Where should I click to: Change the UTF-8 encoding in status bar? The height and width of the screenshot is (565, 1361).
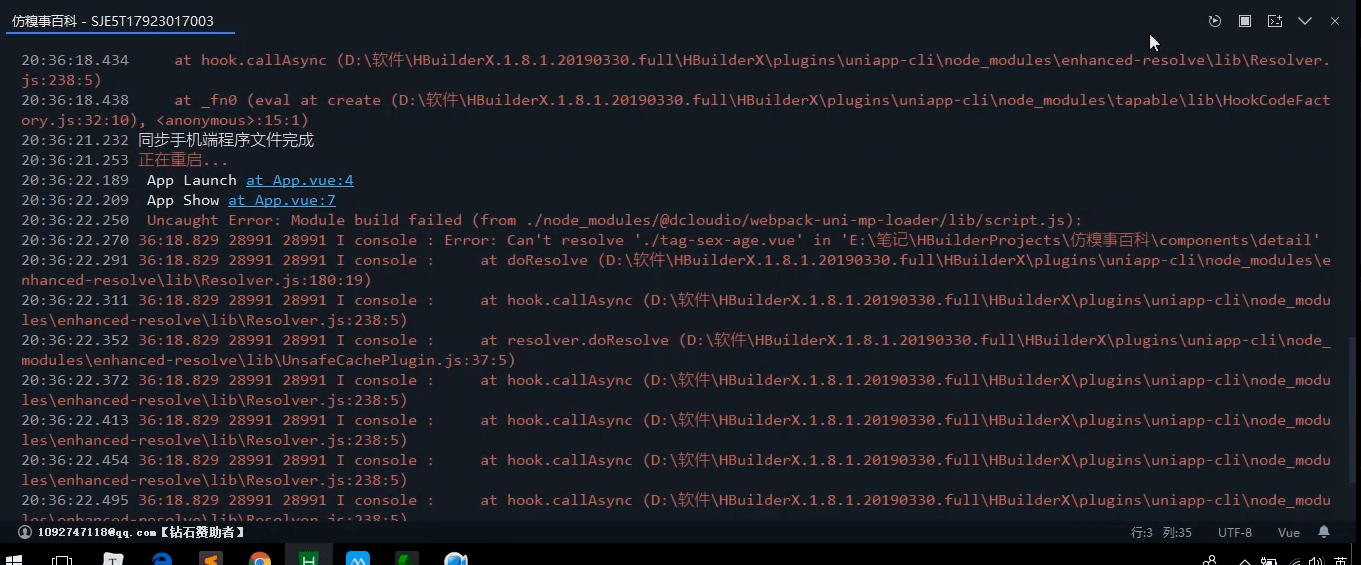1235,533
